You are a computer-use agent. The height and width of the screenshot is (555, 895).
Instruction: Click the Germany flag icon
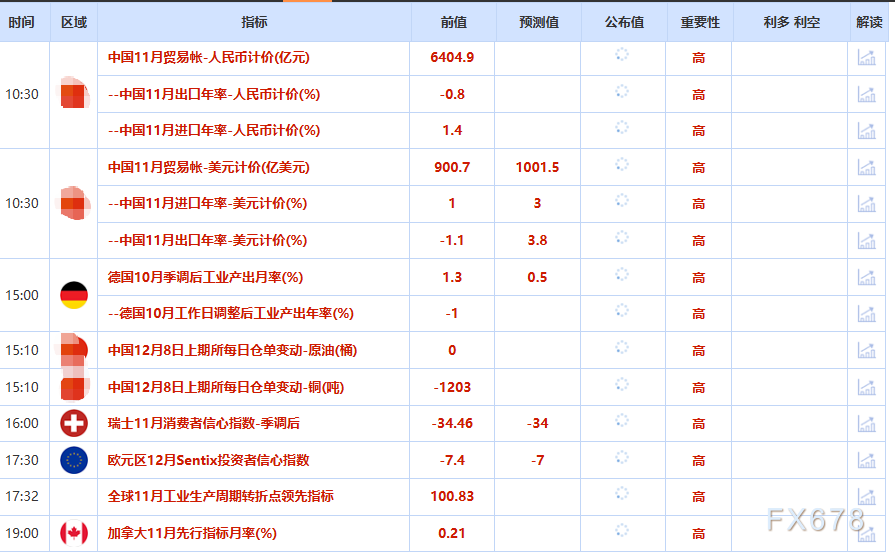74,295
